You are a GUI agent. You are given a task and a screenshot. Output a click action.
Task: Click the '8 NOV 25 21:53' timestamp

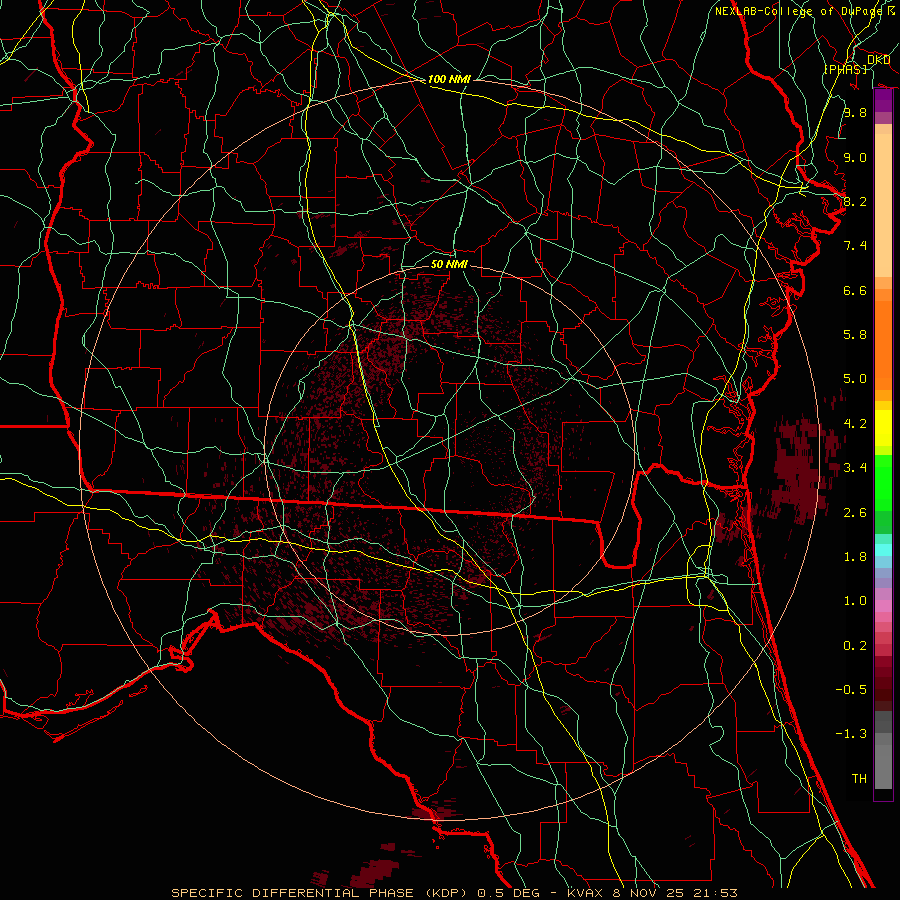(x=676, y=893)
